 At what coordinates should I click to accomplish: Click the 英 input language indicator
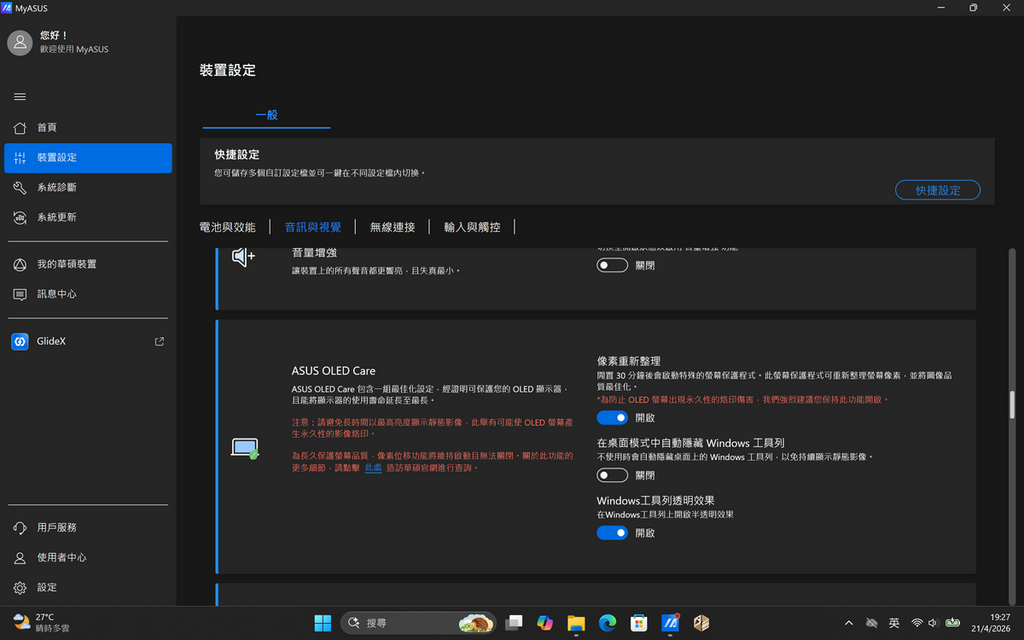point(894,623)
